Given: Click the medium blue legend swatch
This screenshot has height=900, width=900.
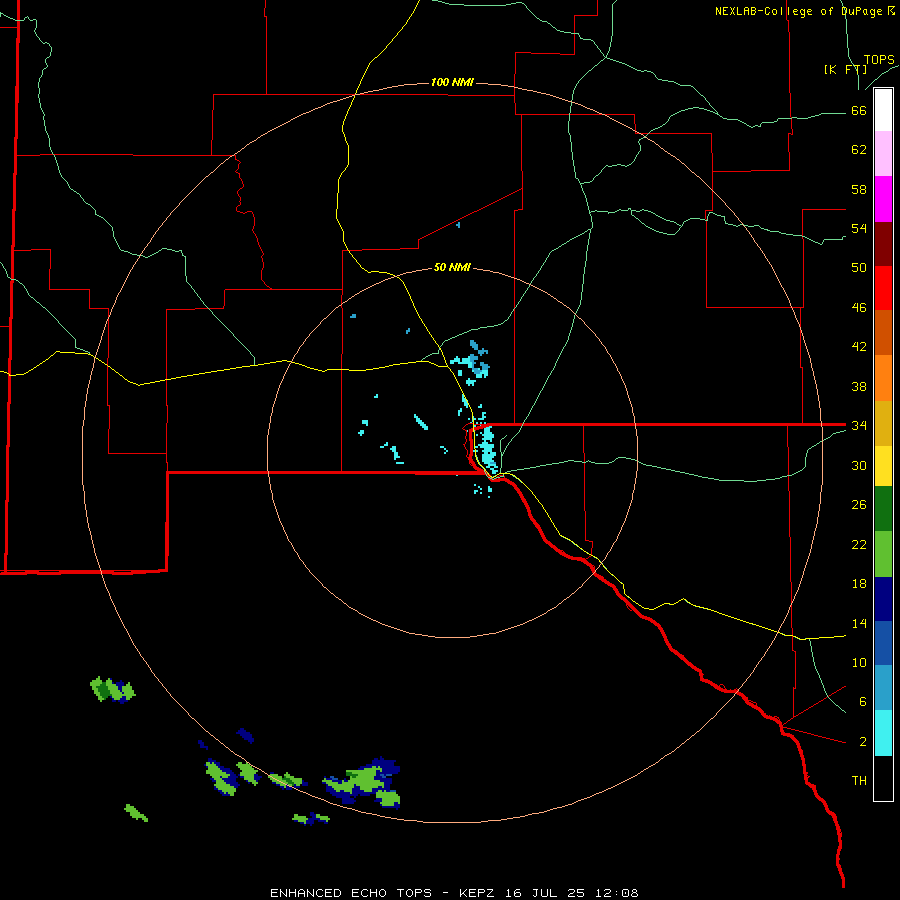Looking at the screenshot, I should 883,643.
